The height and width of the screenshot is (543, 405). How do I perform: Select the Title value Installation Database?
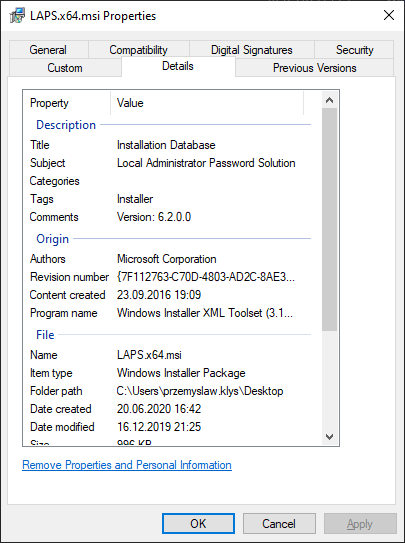point(166,145)
